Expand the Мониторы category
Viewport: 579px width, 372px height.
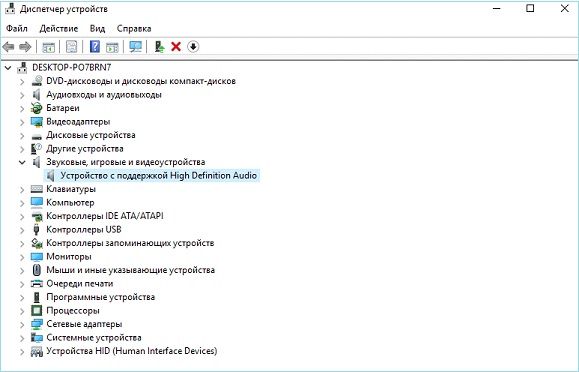point(22,257)
